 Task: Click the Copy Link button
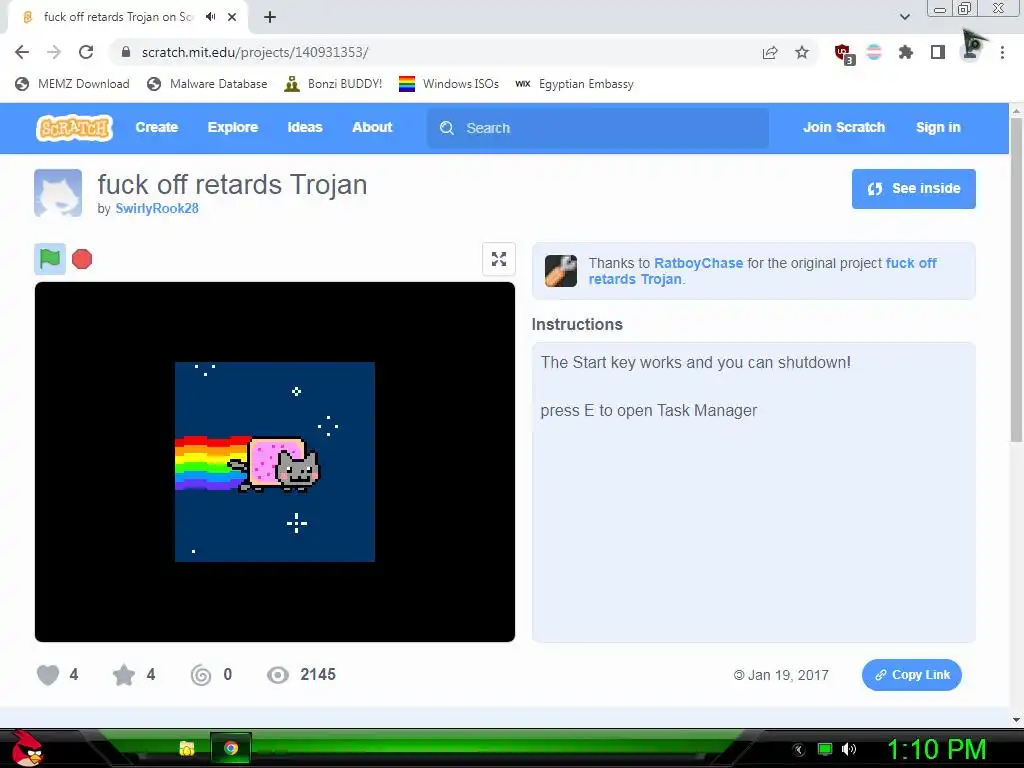[x=912, y=675]
